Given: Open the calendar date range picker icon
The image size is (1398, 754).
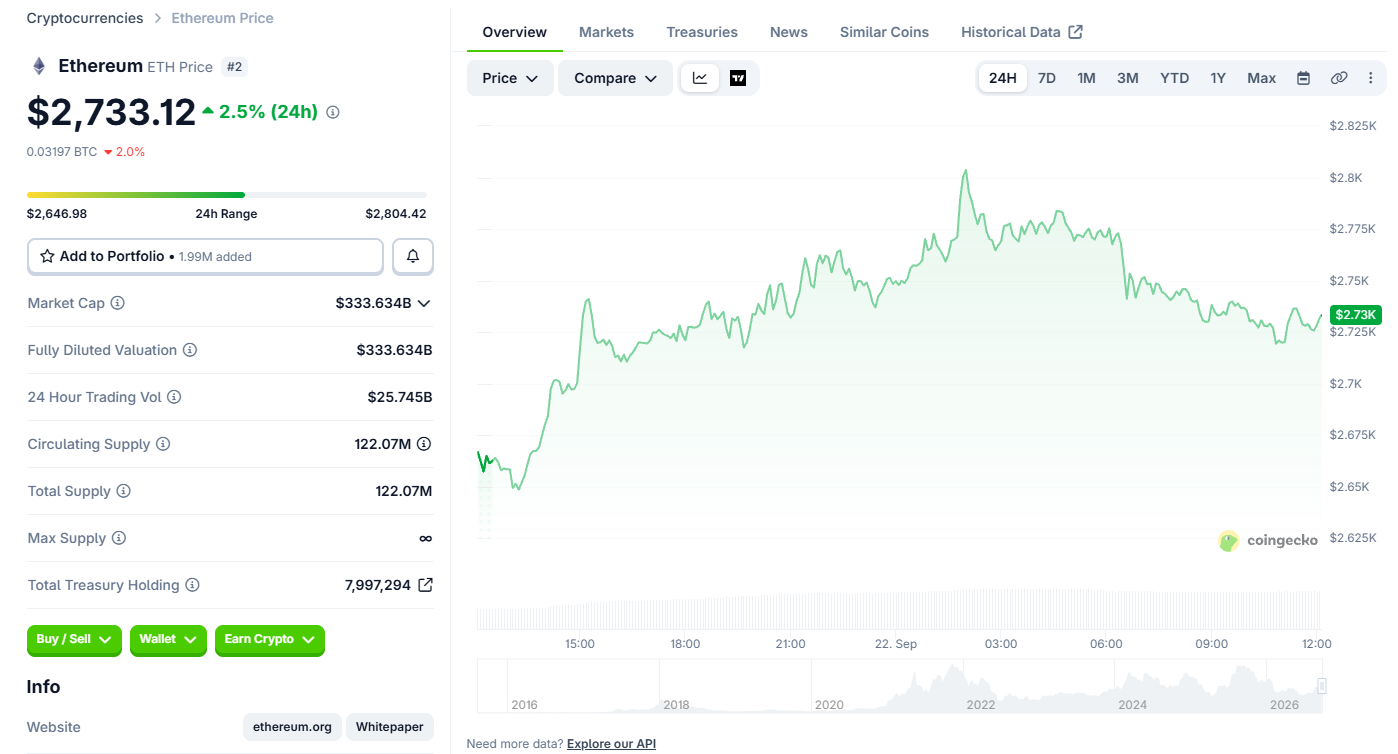Looking at the screenshot, I should click(1303, 78).
